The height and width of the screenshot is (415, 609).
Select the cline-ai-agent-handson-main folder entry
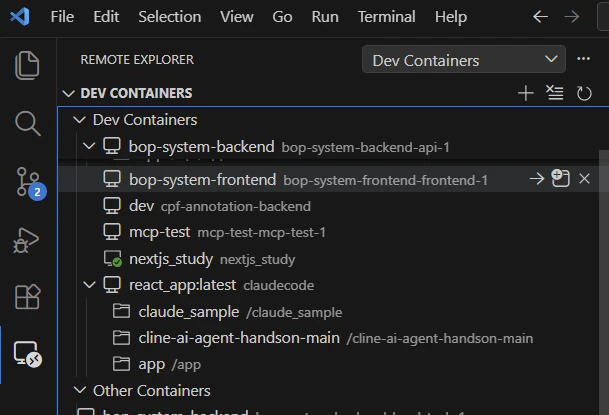click(328, 338)
